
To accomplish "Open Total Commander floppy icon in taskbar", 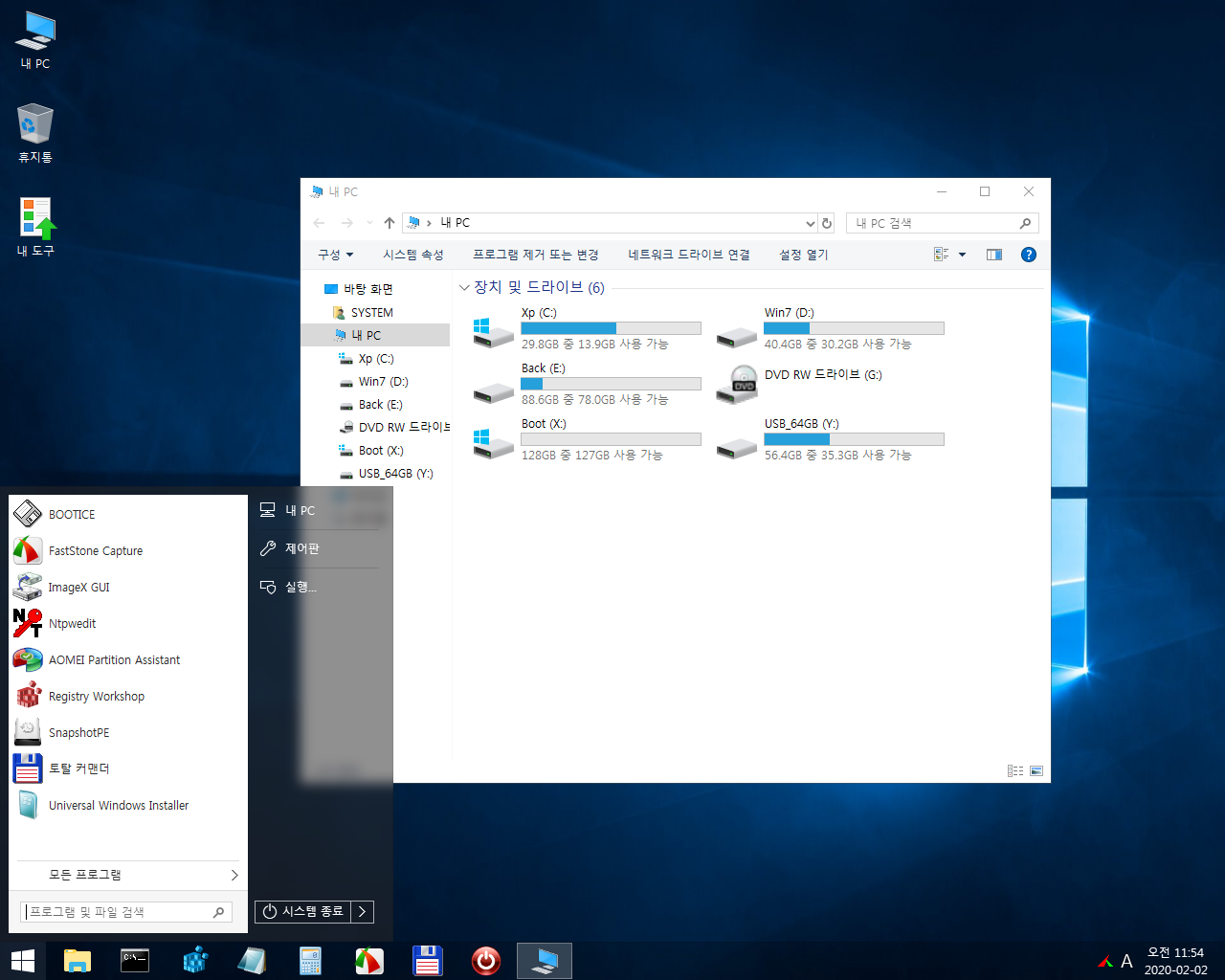I will coord(427,961).
